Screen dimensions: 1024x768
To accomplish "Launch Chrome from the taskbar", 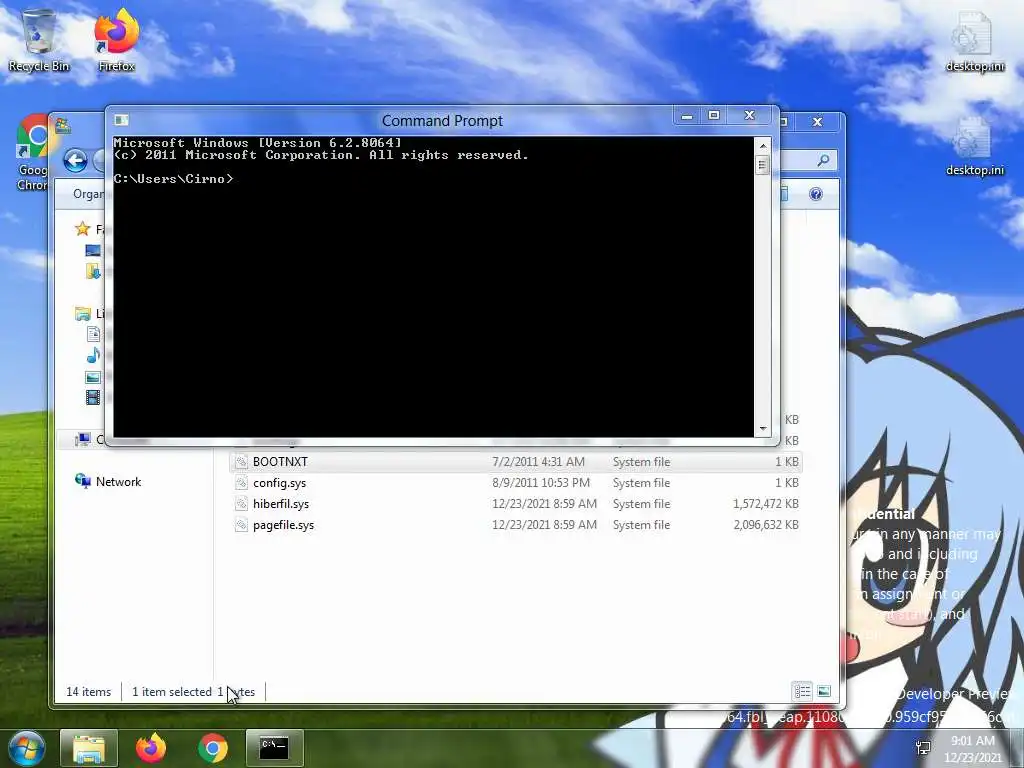I will (x=213, y=748).
